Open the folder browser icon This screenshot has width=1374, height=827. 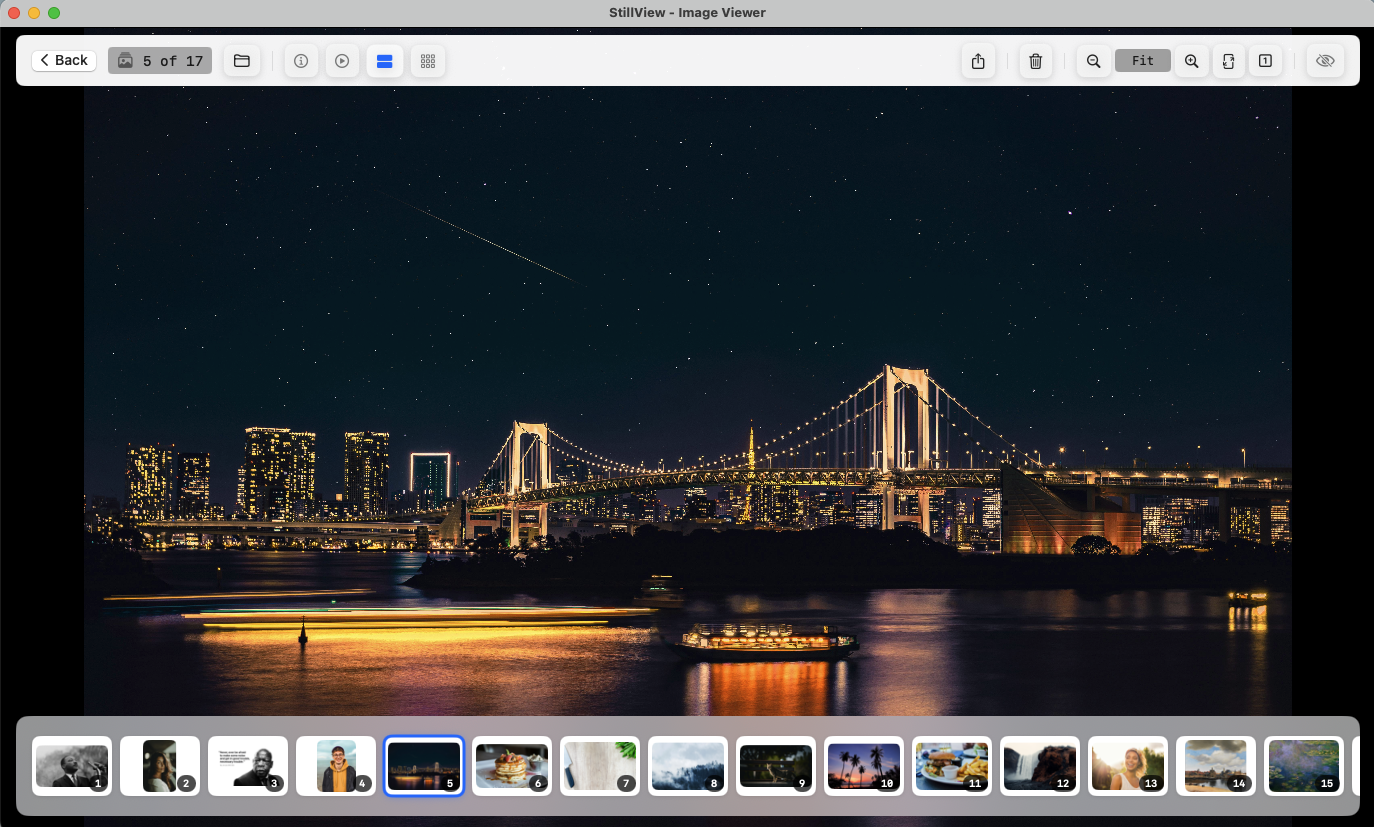click(x=241, y=61)
